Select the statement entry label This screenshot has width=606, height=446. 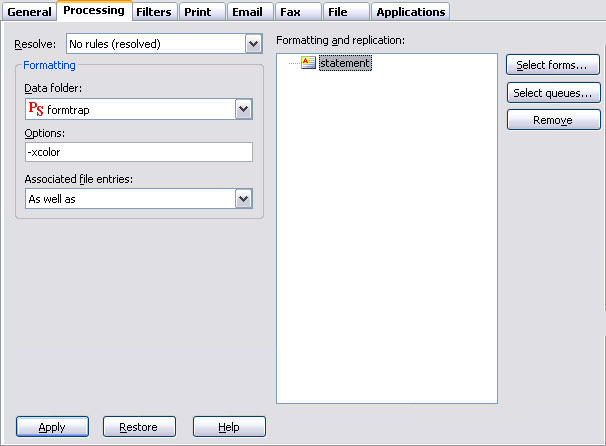(345, 63)
